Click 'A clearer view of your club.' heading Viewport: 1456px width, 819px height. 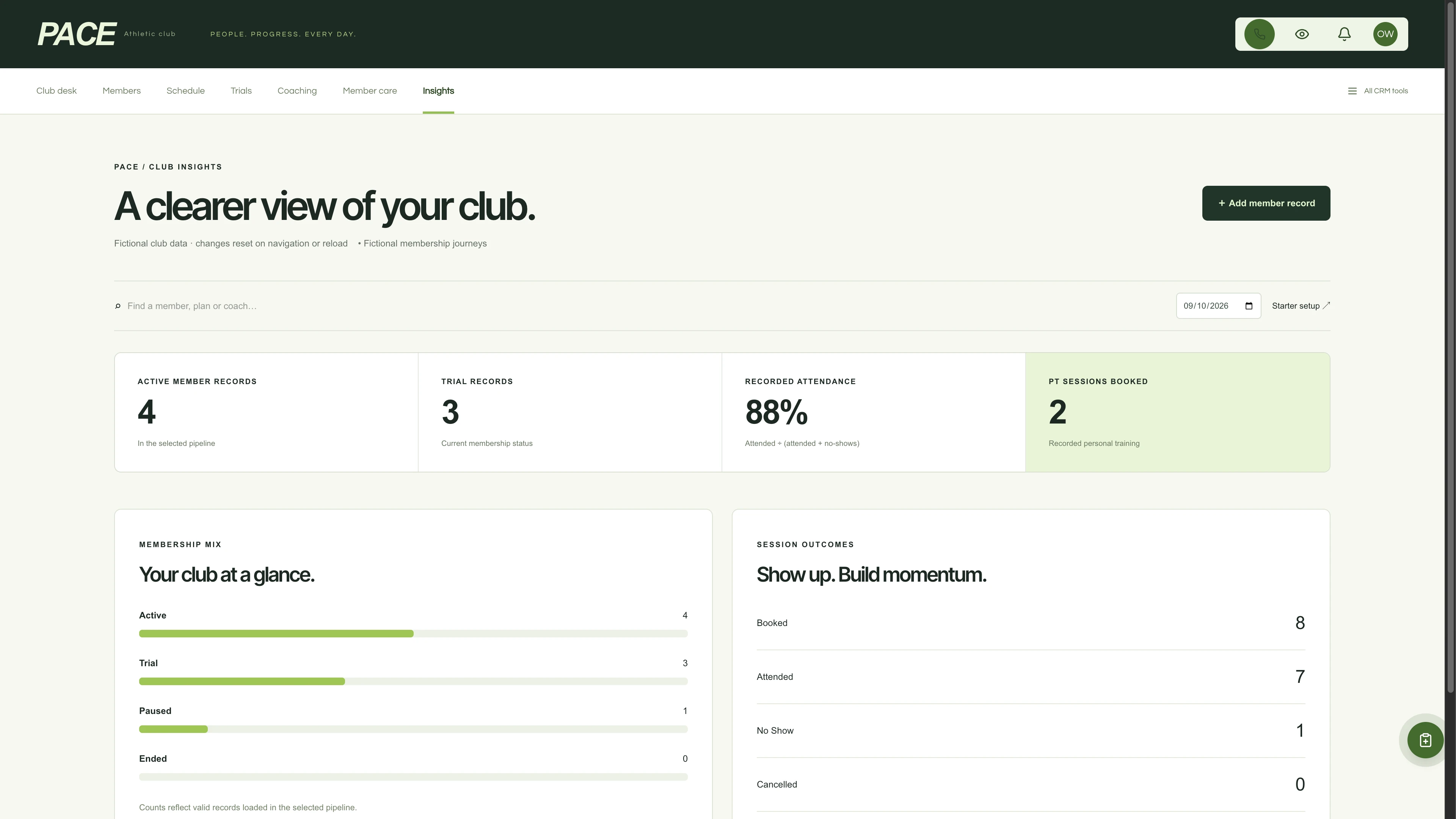(x=325, y=207)
